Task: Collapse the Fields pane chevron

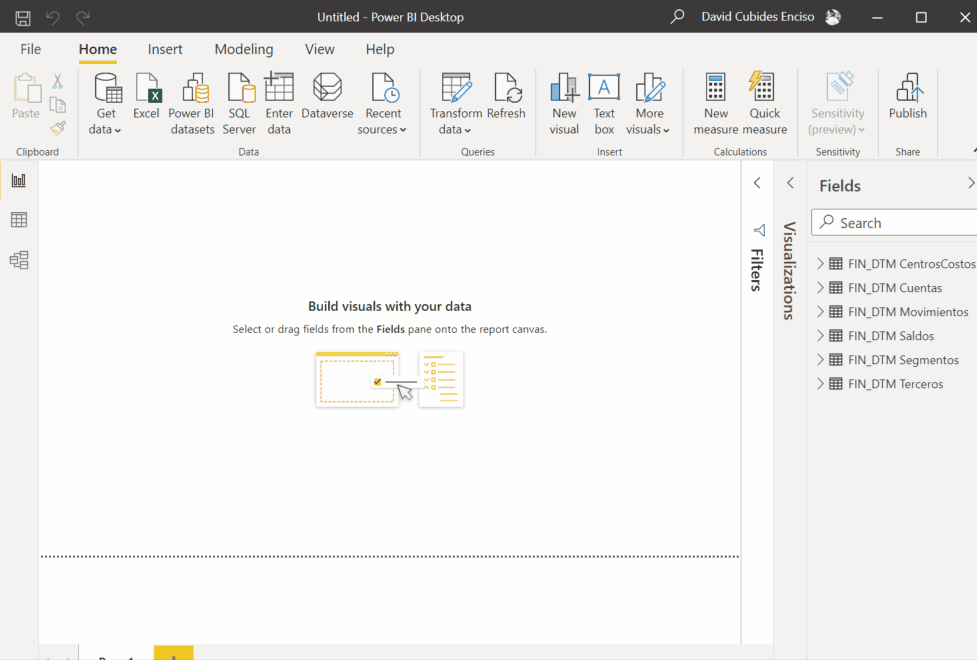Action: 970,183
